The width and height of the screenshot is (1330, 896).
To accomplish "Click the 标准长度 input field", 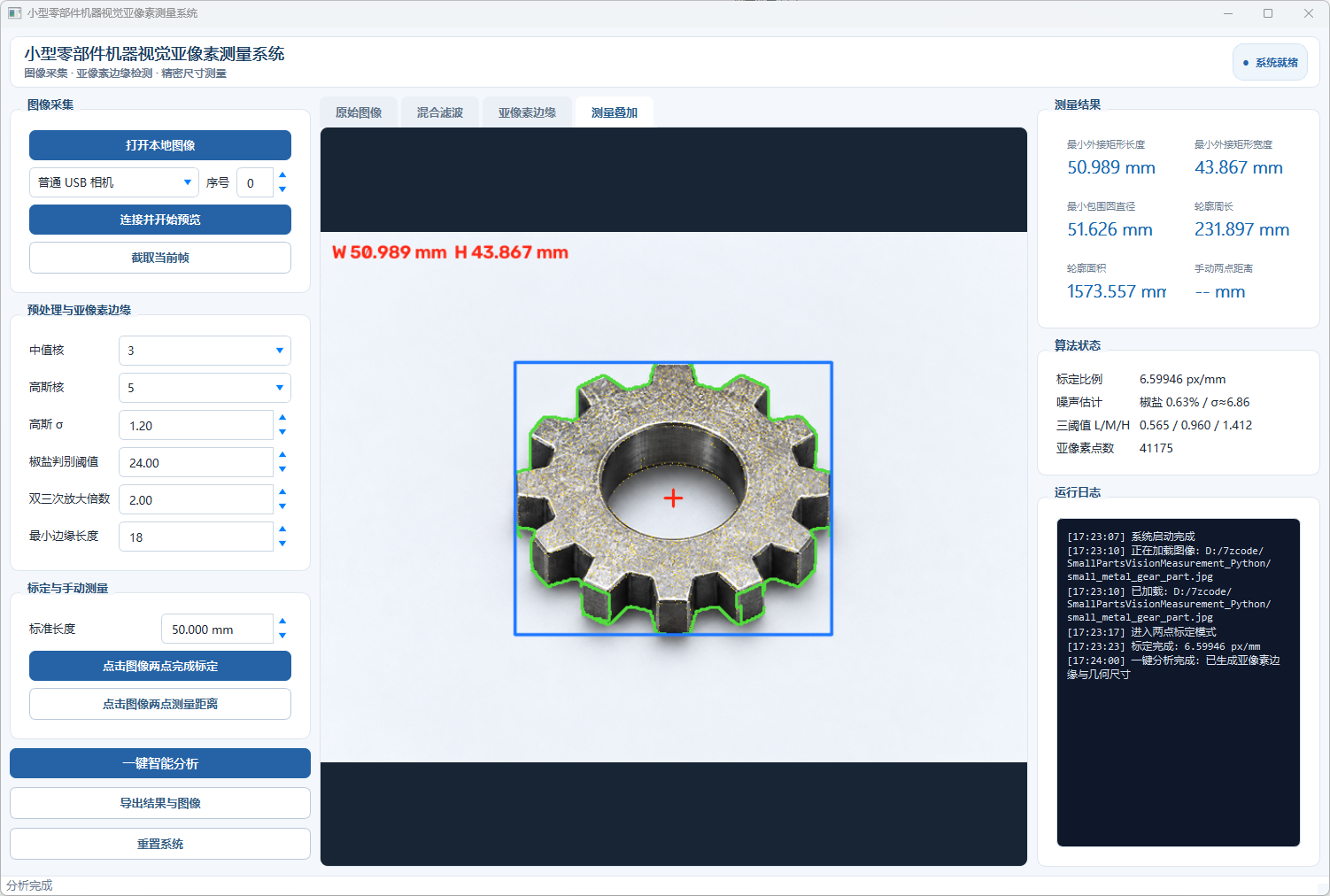I will coord(217,630).
